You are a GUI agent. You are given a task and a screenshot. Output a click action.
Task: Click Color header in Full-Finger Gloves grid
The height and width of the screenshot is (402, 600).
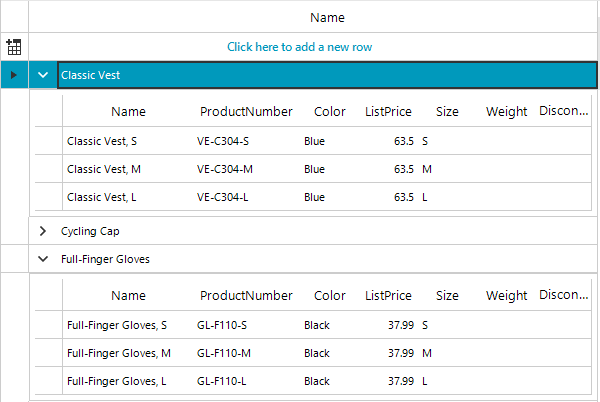tap(330, 296)
